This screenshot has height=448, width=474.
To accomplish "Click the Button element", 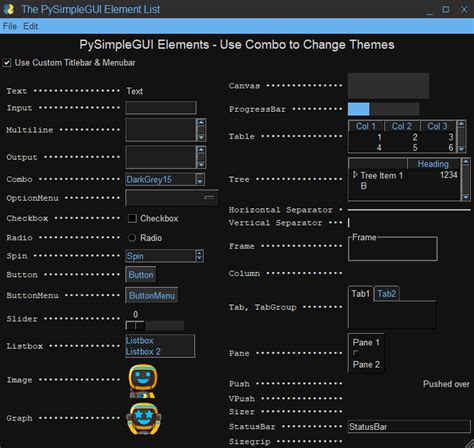I will point(141,275).
